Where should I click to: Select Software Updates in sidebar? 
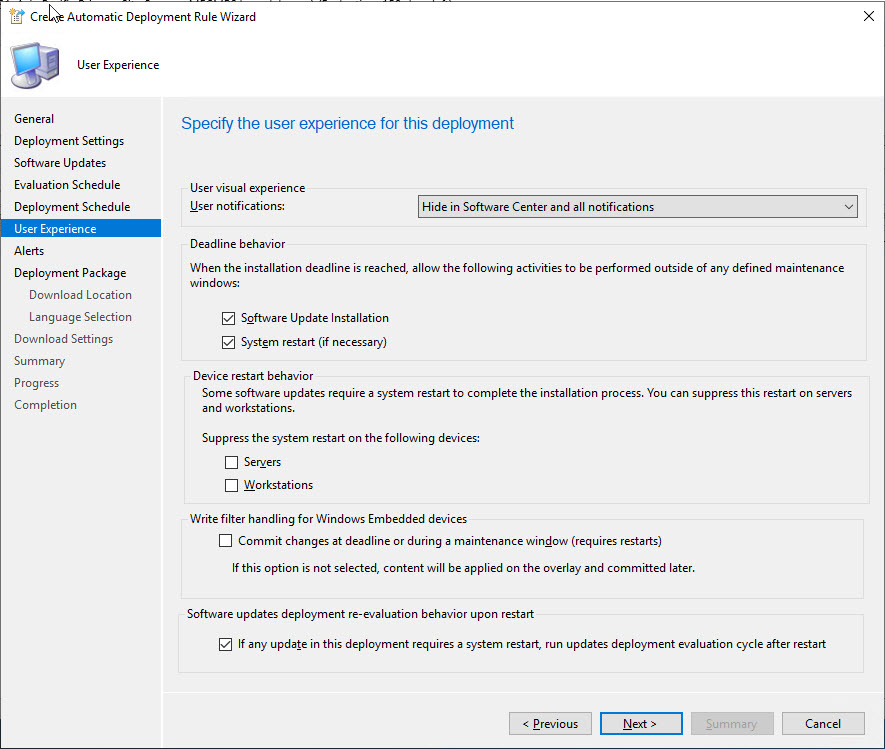(60, 163)
